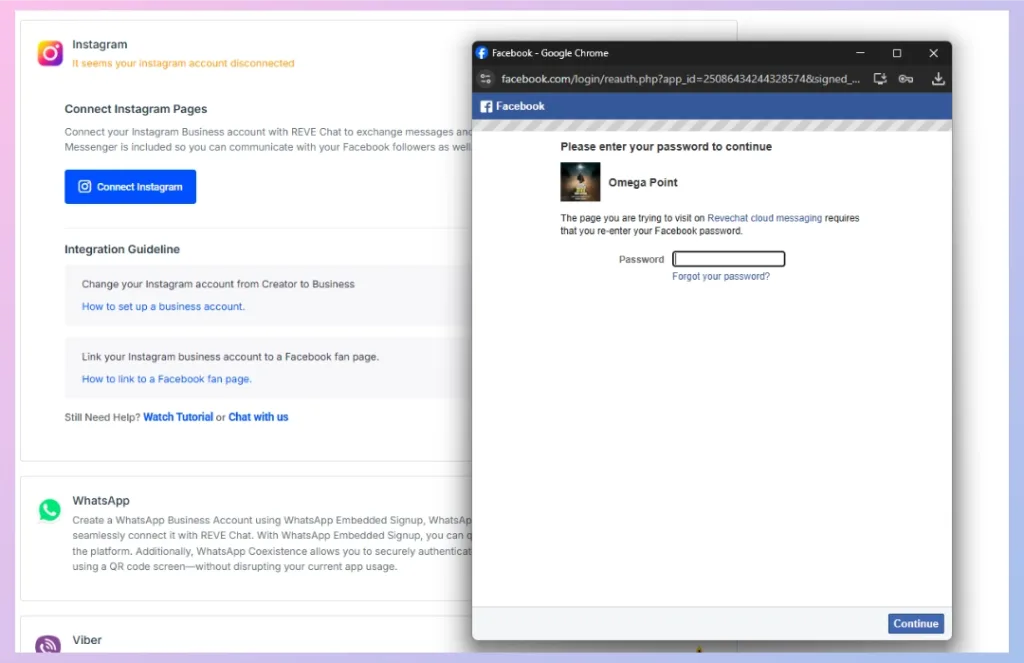Open the Watch Tutorial link
The height and width of the screenshot is (663, 1024).
click(178, 417)
